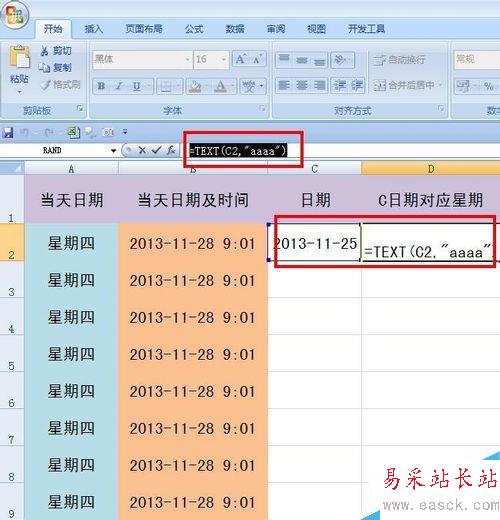
Task: Click the accounting number format icon
Action: [x=463, y=86]
